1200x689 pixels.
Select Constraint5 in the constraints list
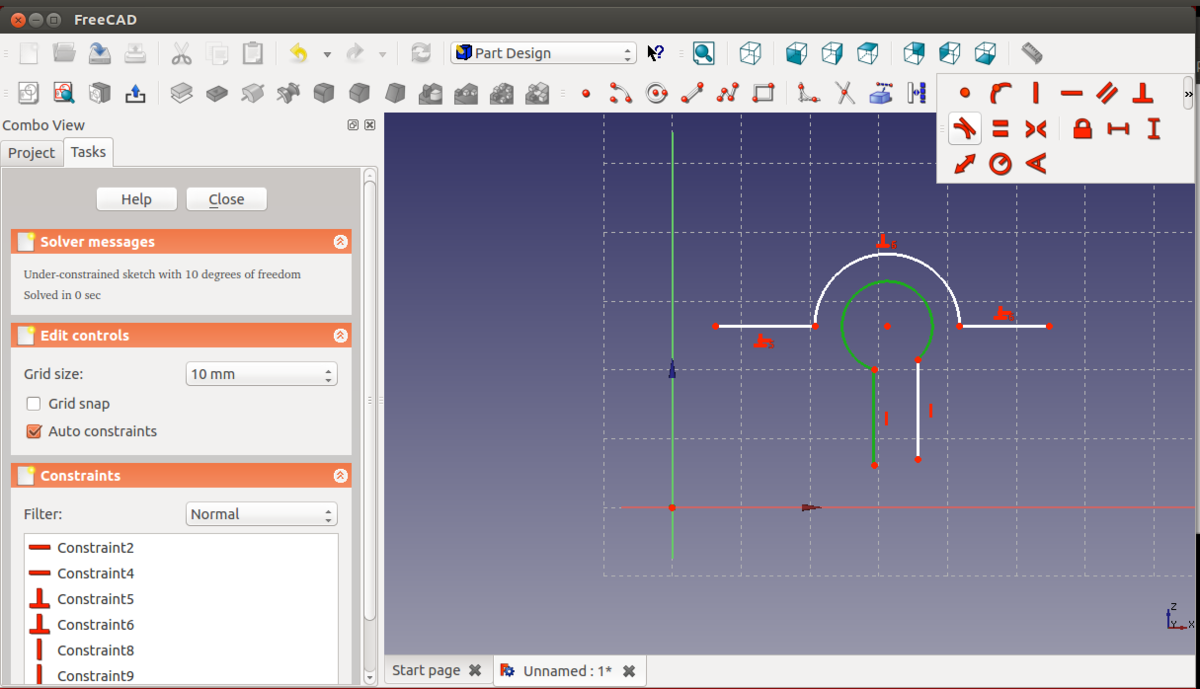[x=95, y=599]
